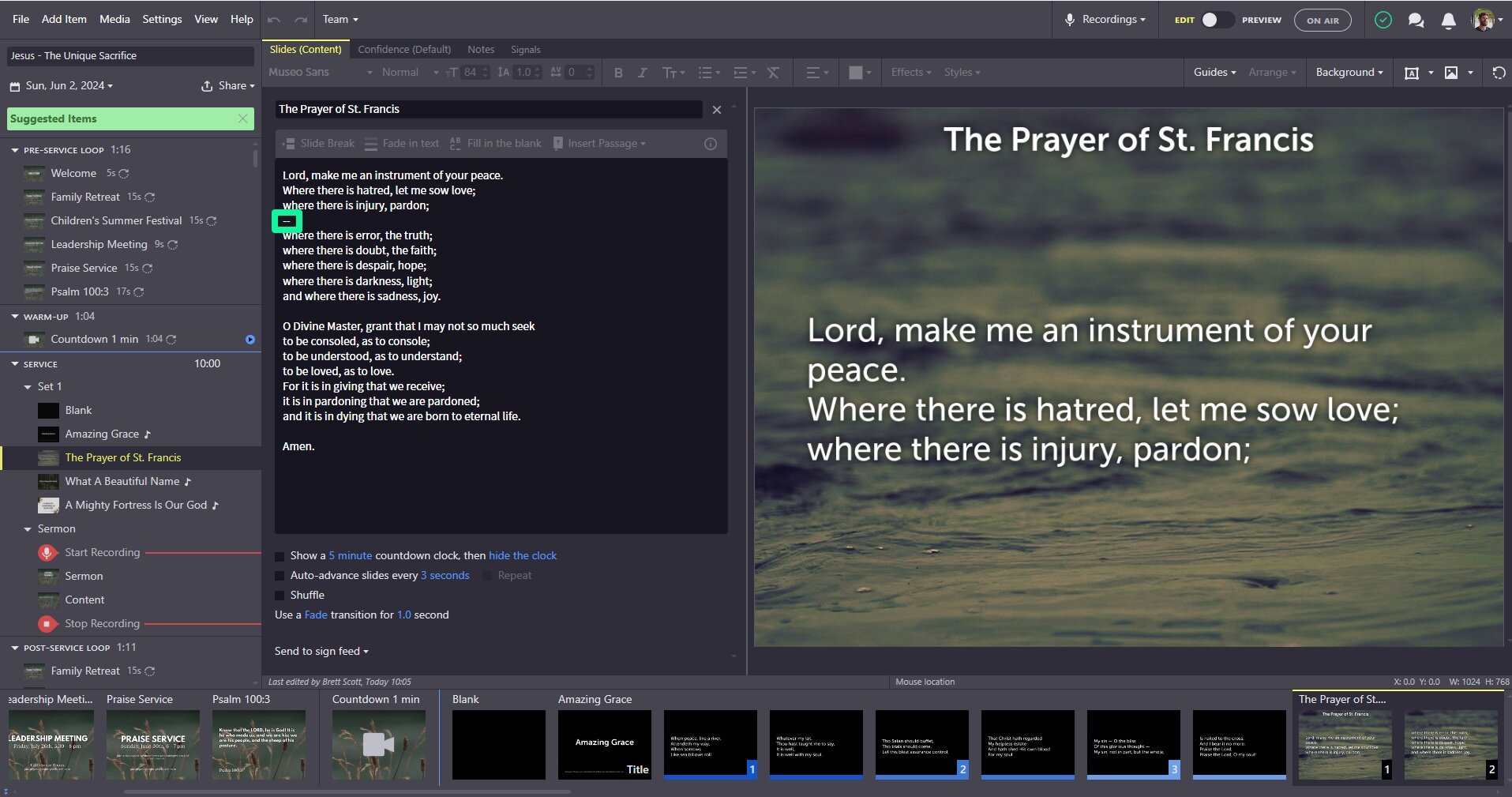Open the Send to sign feed dropdown
Image resolution: width=1512 pixels, height=797 pixels.
(x=321, y=652)
